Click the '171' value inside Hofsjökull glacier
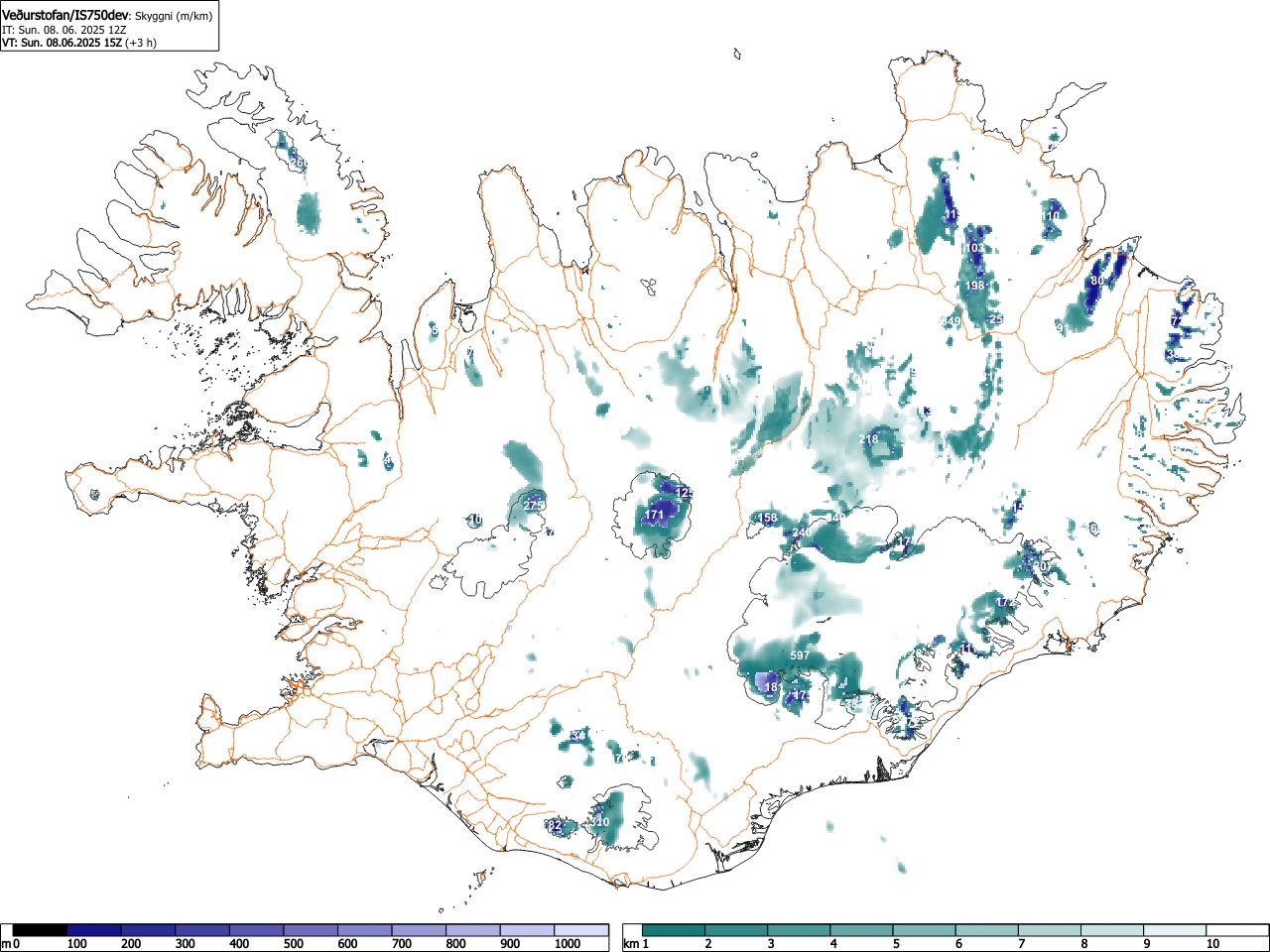This screenshot has width=1270, height=952. pyautogui.click(x=654, y=515)
